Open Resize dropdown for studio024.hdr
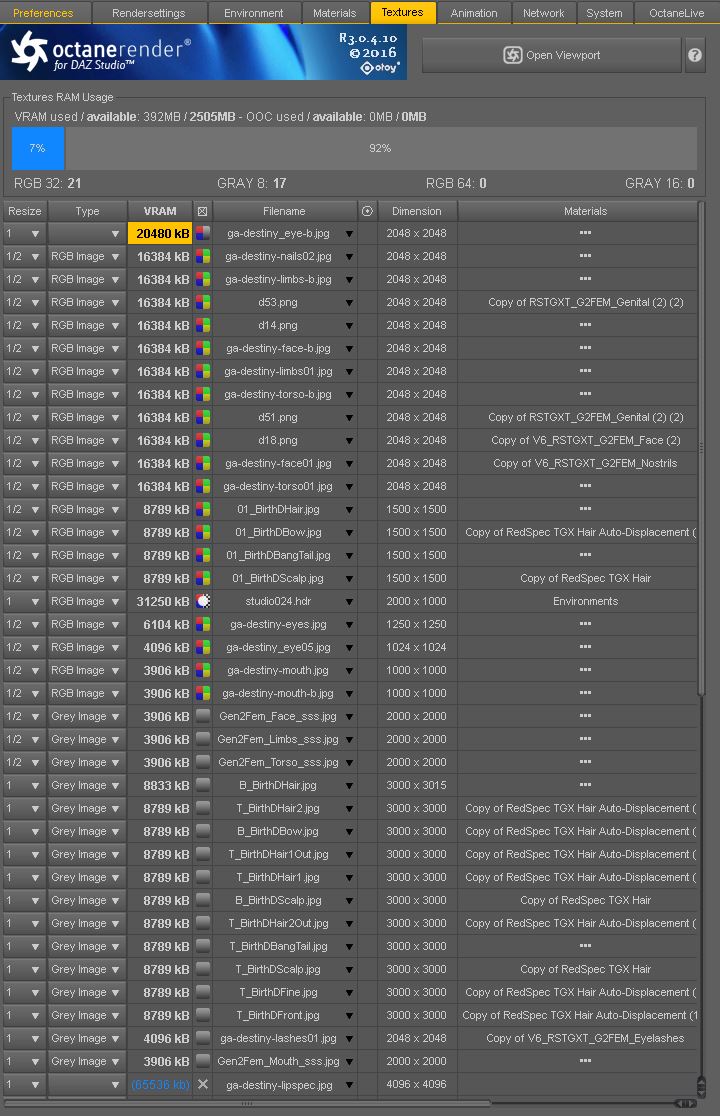 point(23,601)
